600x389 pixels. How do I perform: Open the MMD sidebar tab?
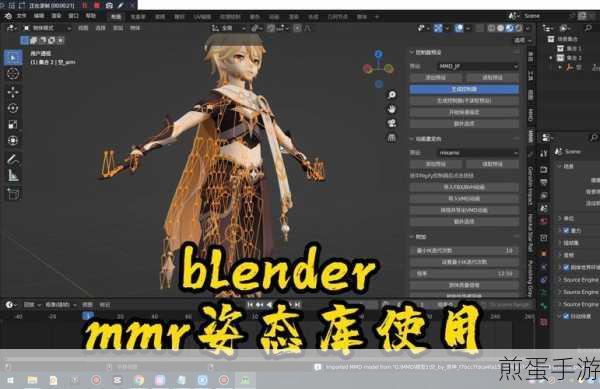click(x=531, y=115)
